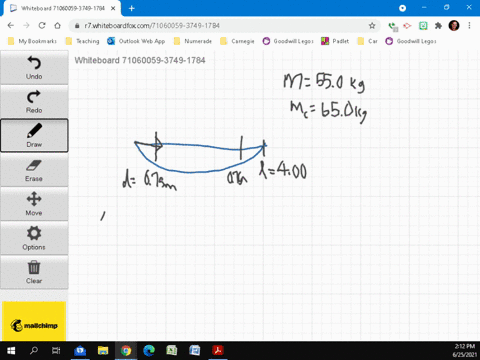This screenshot has height=360, width=480.
Task: Select the Draw pencil tool
Action: tap(34, 136)
